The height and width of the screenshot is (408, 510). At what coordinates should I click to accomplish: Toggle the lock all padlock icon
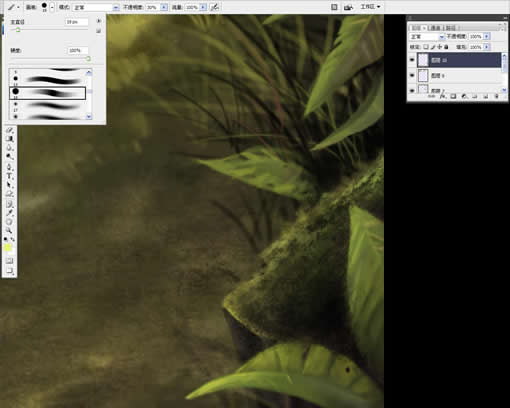click(x=446, y=47)
